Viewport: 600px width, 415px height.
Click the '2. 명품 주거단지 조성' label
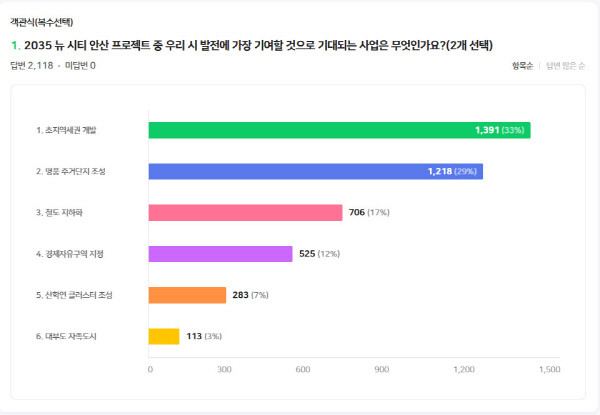71,171
